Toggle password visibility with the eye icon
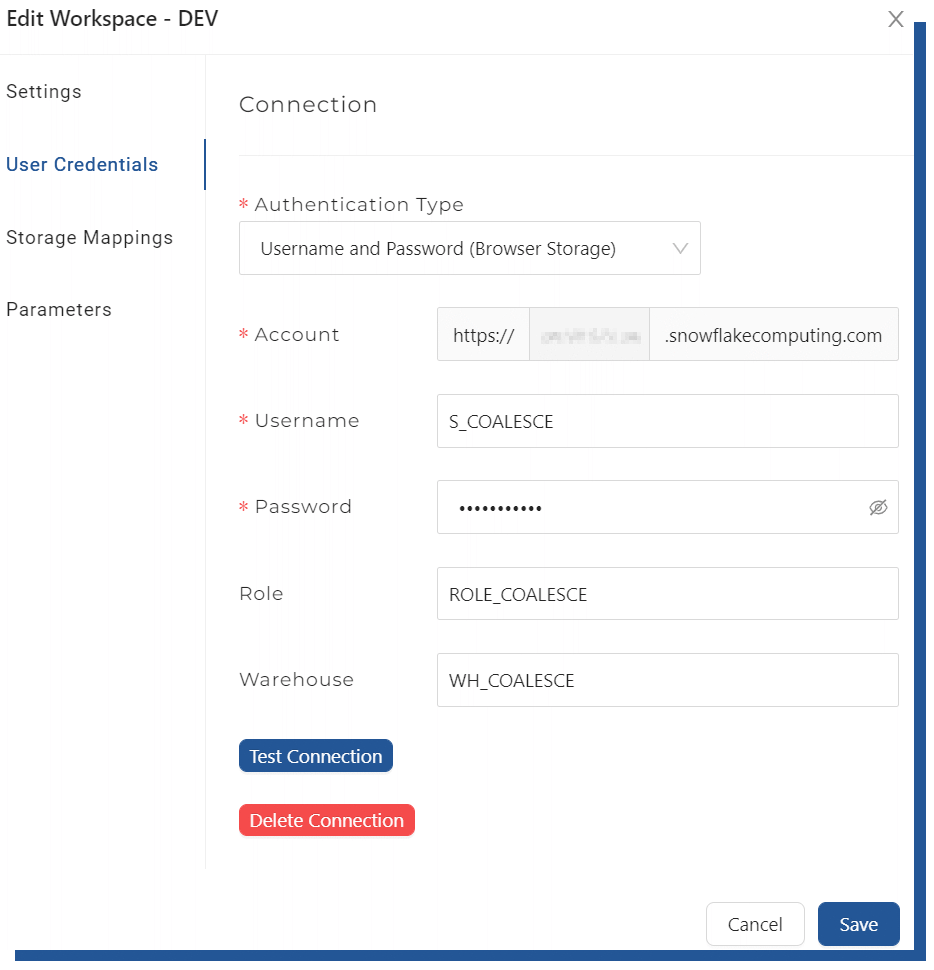Image resolution: width=934 pixels, height=970 pixels. (x=878, y=507)
